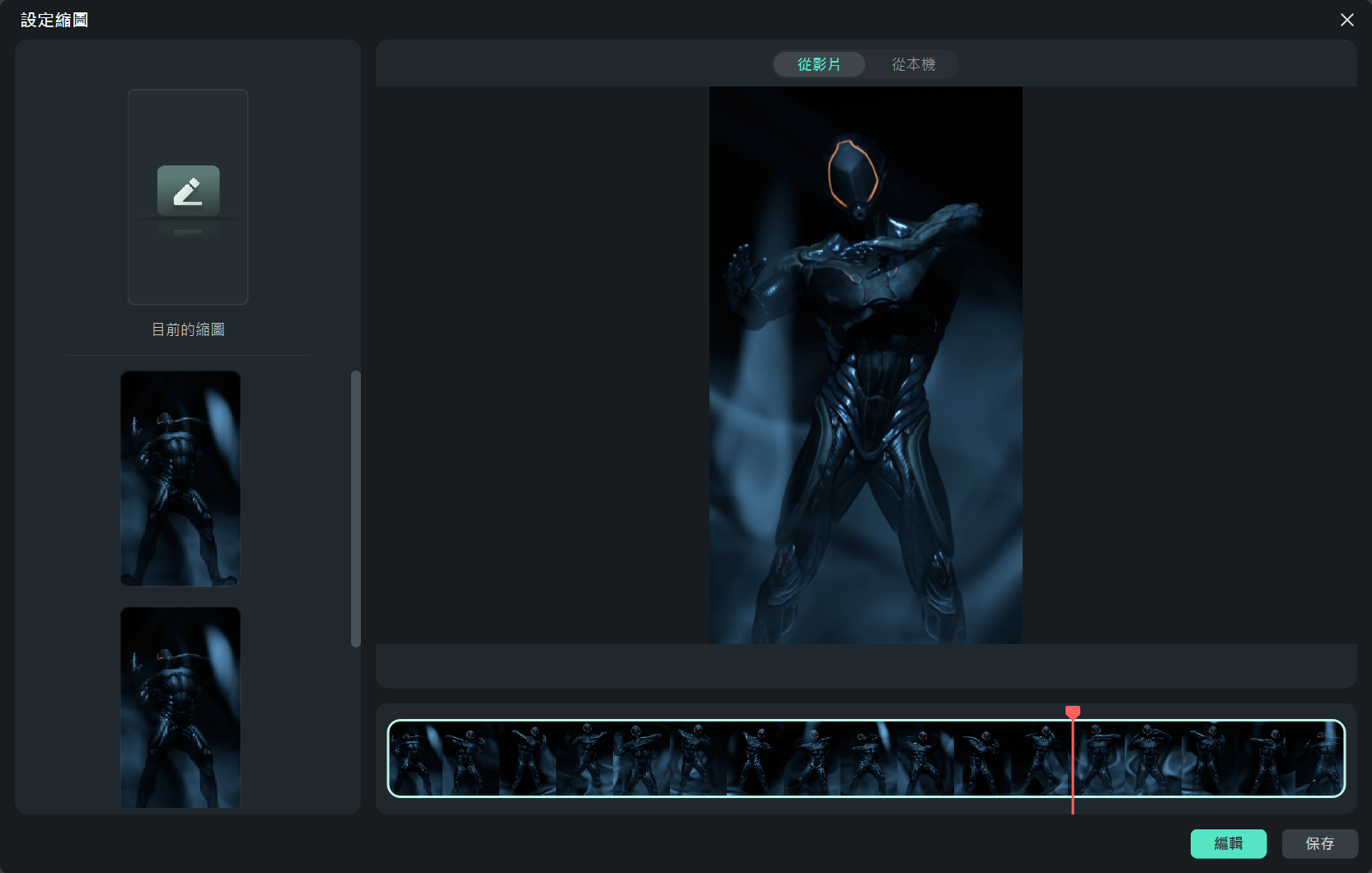Click the first frame of the filmstrip
The image size is (1372, 873).
(x=415, y=759)
